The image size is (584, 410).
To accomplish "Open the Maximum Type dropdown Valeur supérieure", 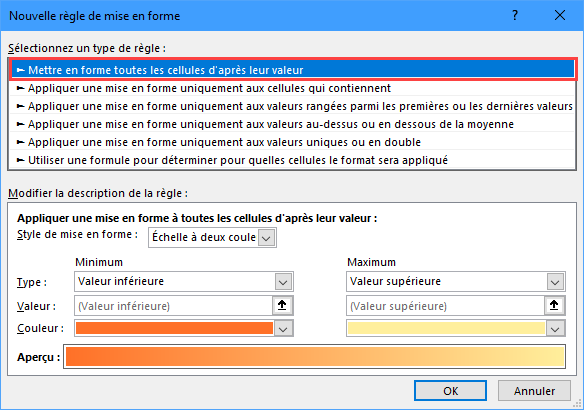I will point(555,282).
